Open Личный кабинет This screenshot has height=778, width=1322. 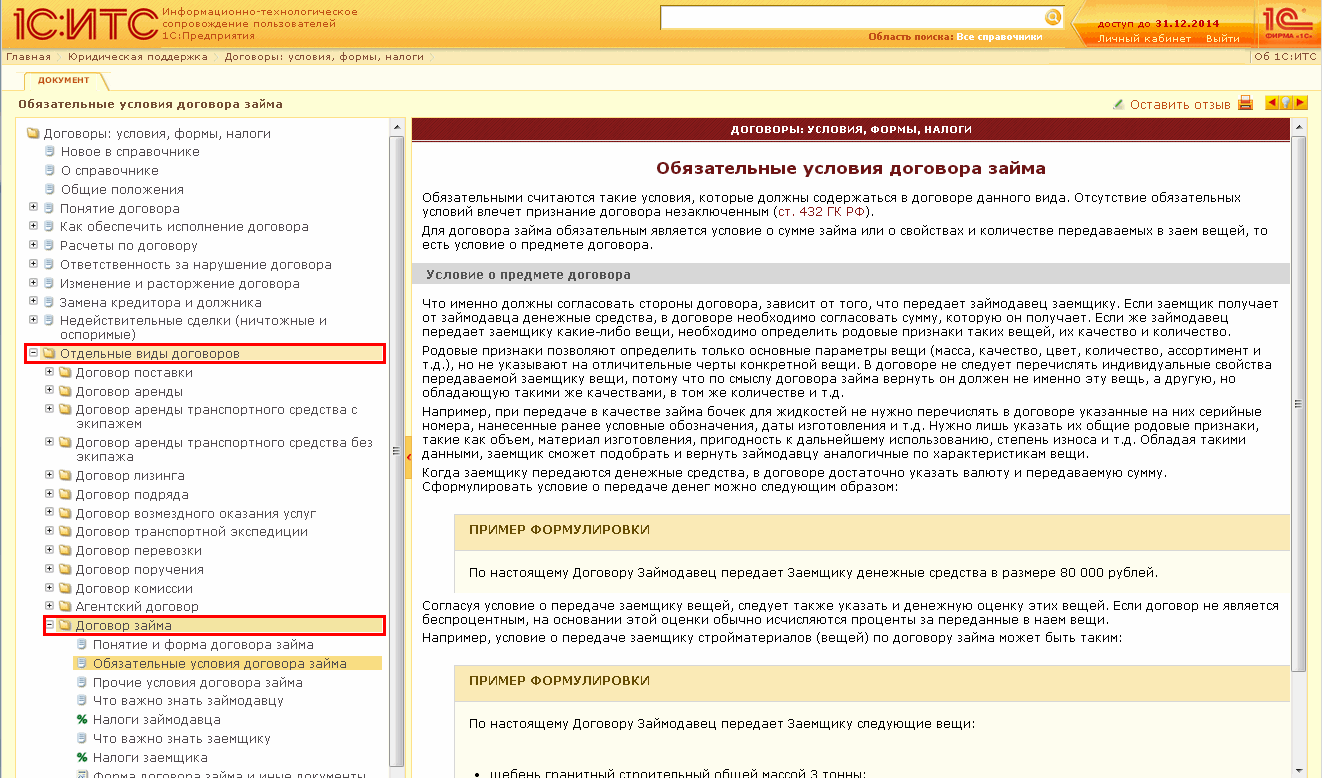[x=1144, y=38]
